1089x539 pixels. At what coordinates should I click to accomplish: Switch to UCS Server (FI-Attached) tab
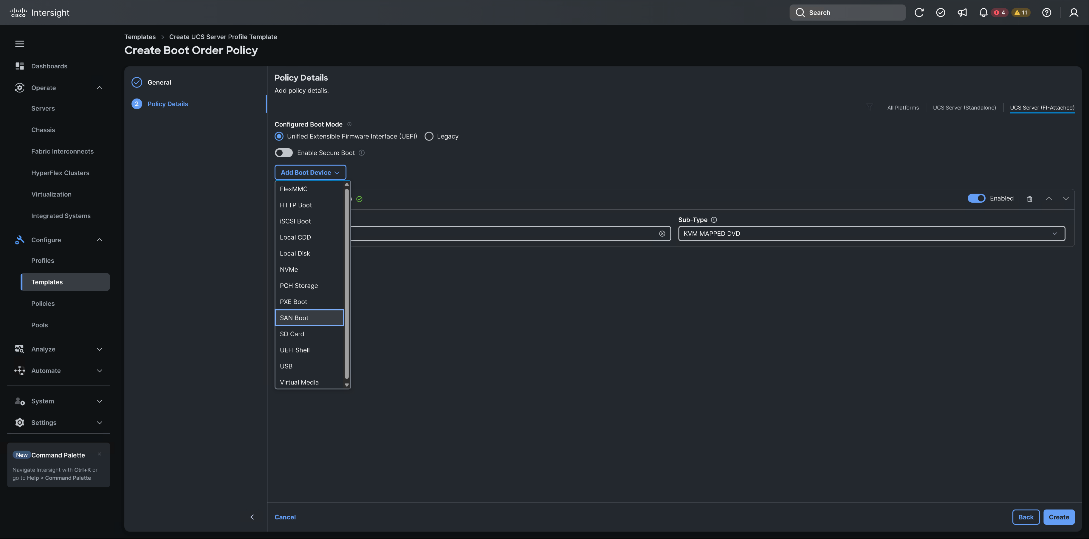(1042, 108)
